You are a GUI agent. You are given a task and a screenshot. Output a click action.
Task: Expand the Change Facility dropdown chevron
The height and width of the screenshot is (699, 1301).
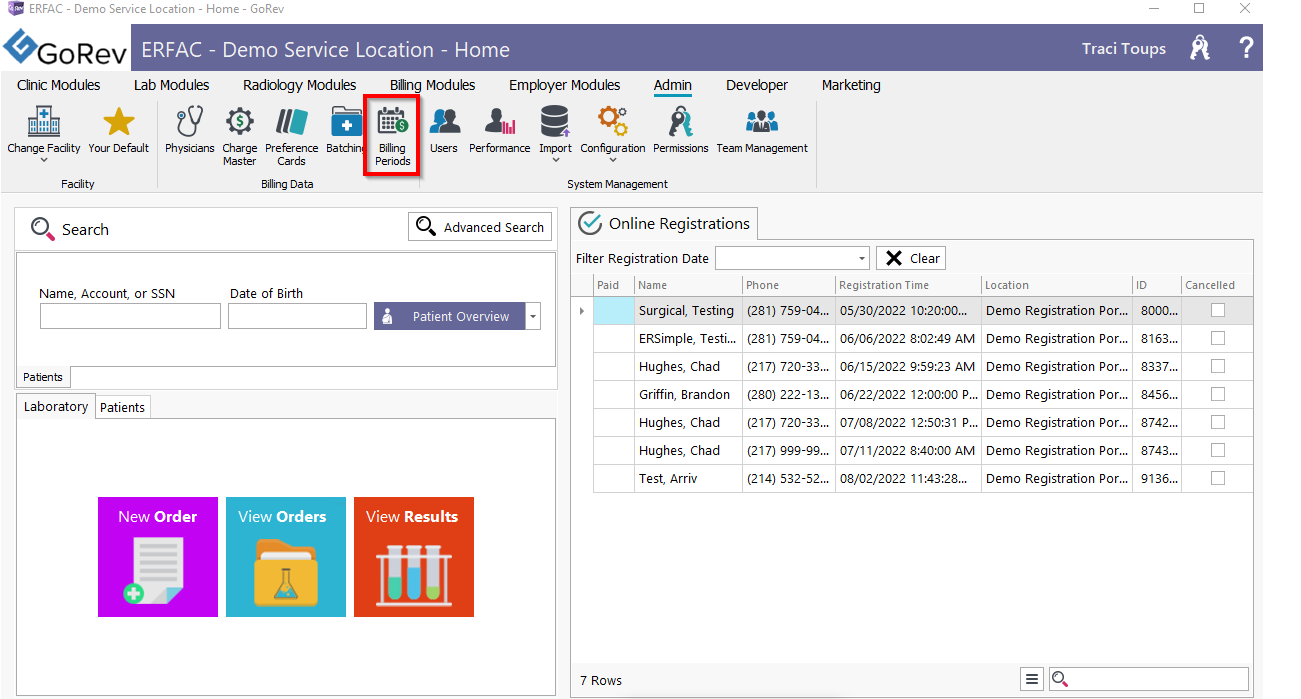[x=44, y=160]
